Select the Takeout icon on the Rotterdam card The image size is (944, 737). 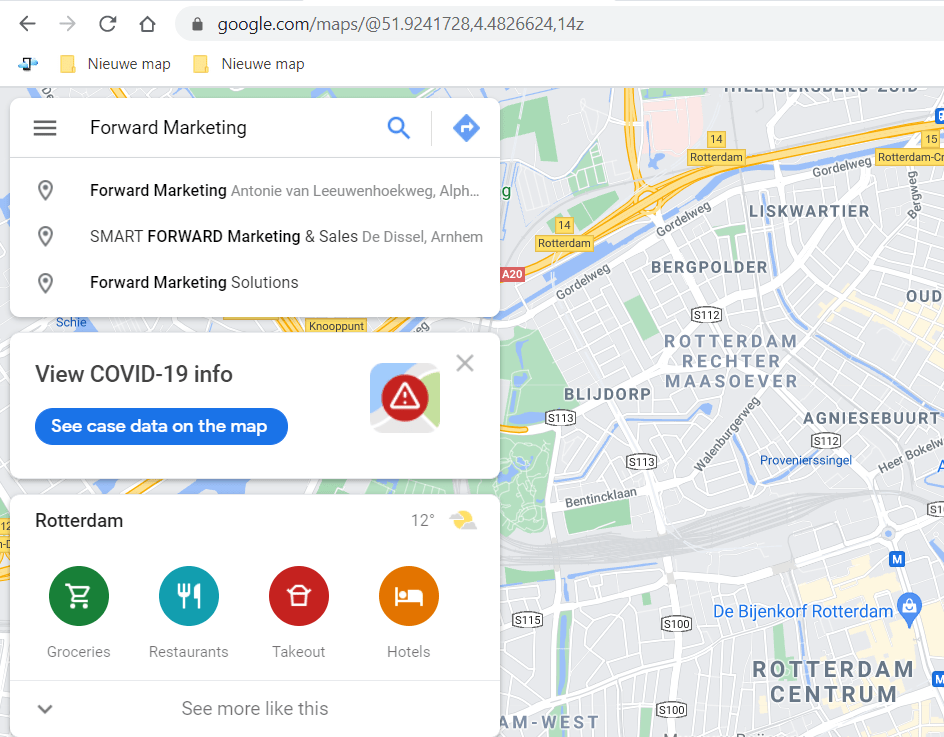pos(298,595)
